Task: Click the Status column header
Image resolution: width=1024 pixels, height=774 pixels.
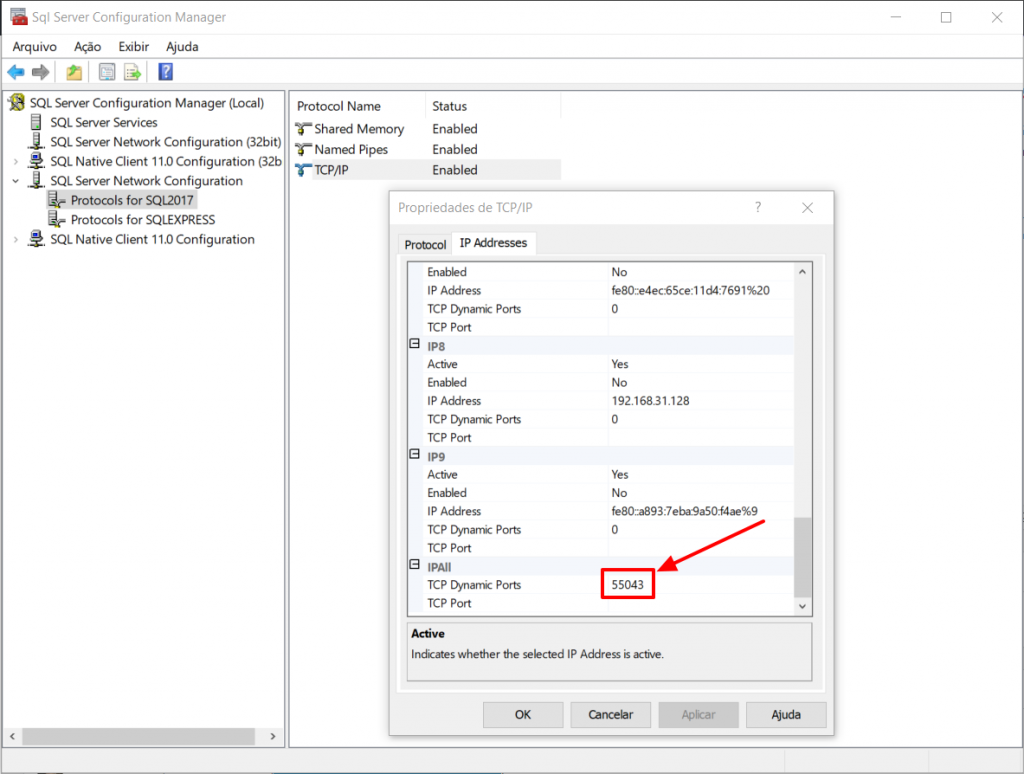Action: click(x=493, y=106)
